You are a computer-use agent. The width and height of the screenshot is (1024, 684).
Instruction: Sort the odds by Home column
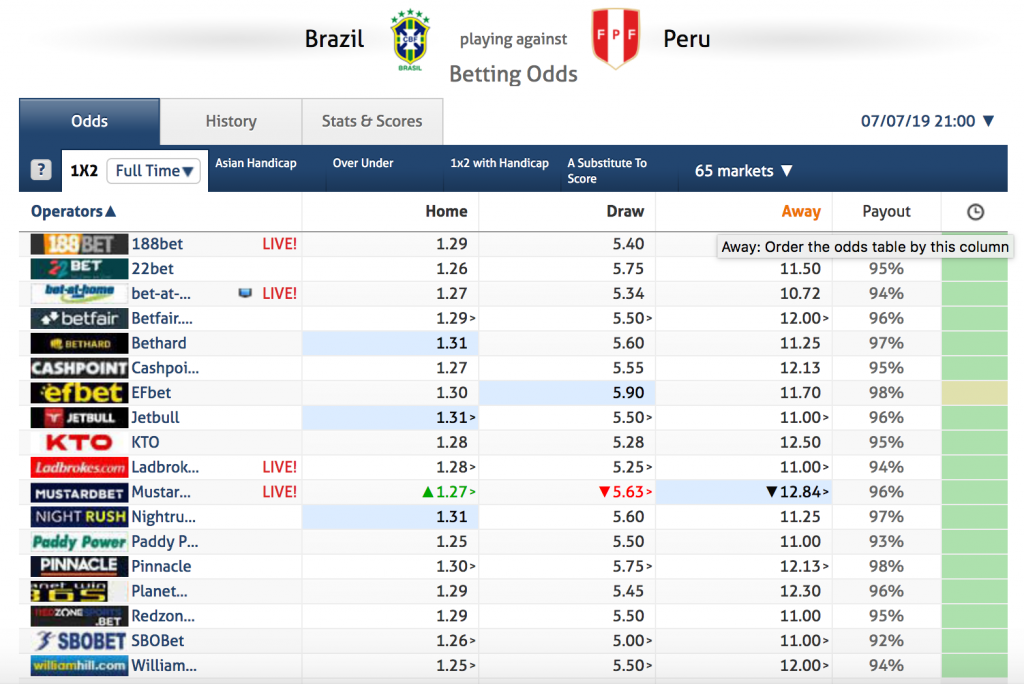pyautogui.click(x=446, y=212)
